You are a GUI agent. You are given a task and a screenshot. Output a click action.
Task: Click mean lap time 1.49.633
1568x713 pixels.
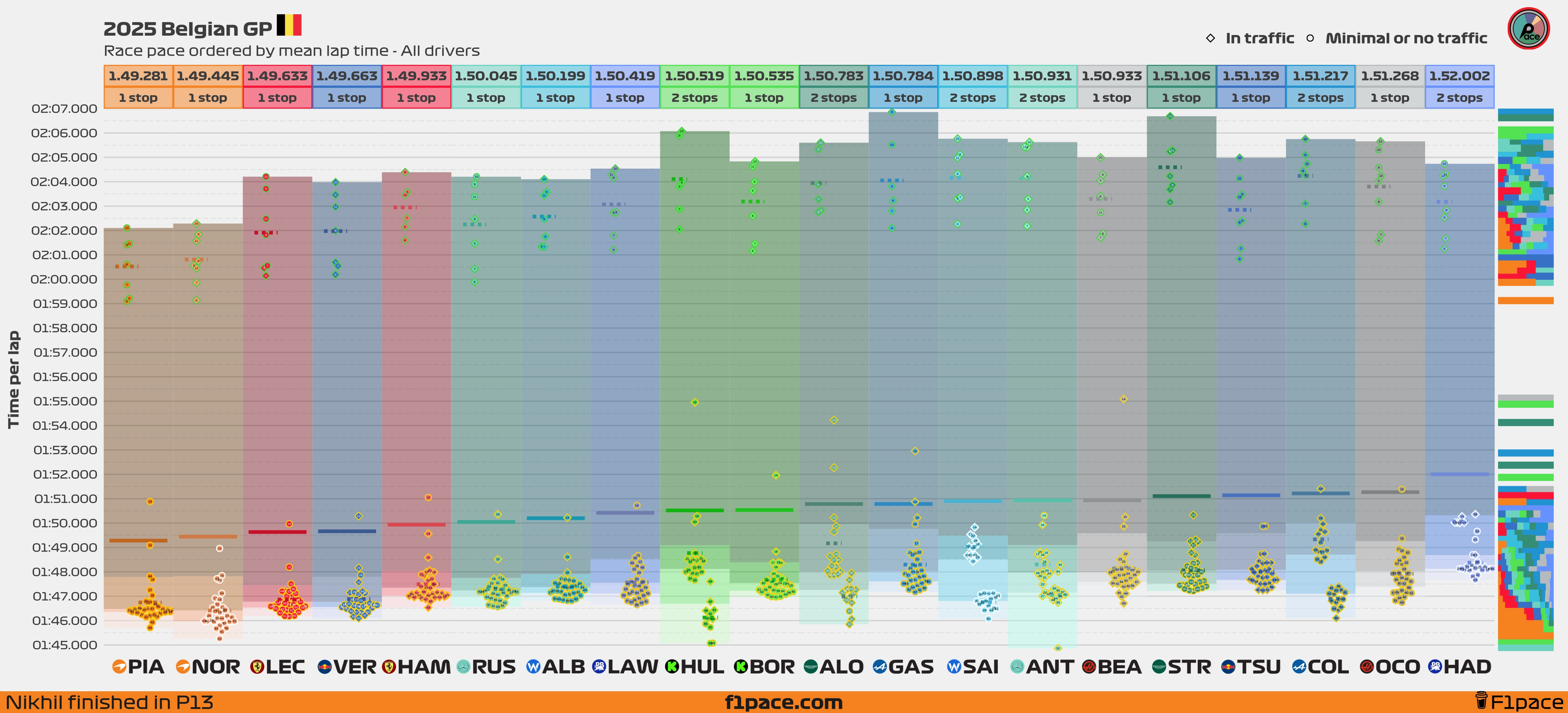tap(277, 76)
